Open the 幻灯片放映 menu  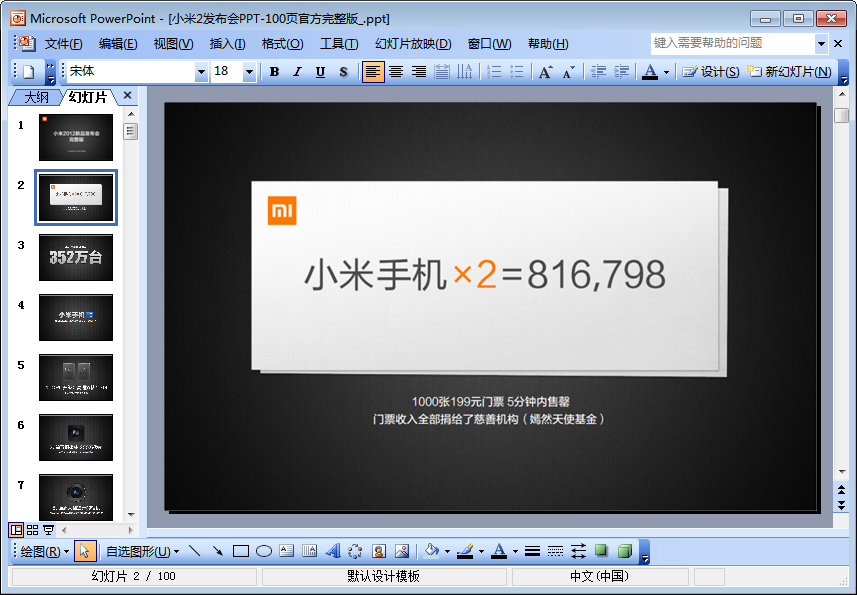(413, 44)
